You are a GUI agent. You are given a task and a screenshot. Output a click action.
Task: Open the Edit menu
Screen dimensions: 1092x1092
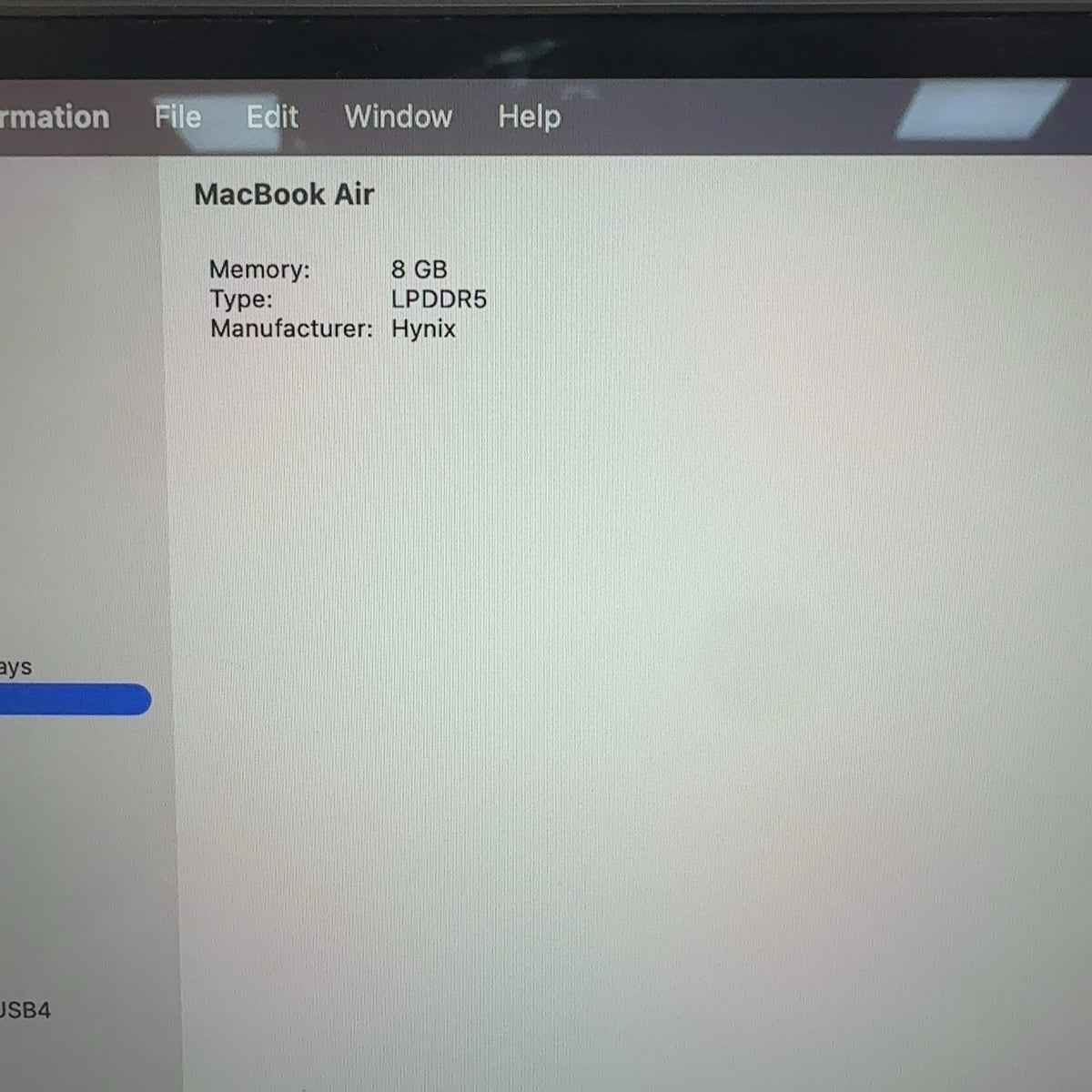272,116
